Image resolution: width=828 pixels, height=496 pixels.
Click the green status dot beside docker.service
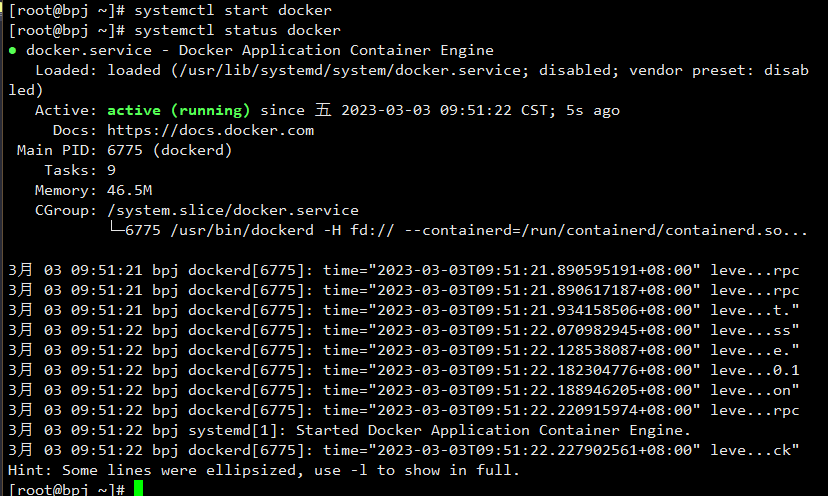pyautogui.click(x=13, y=51)
